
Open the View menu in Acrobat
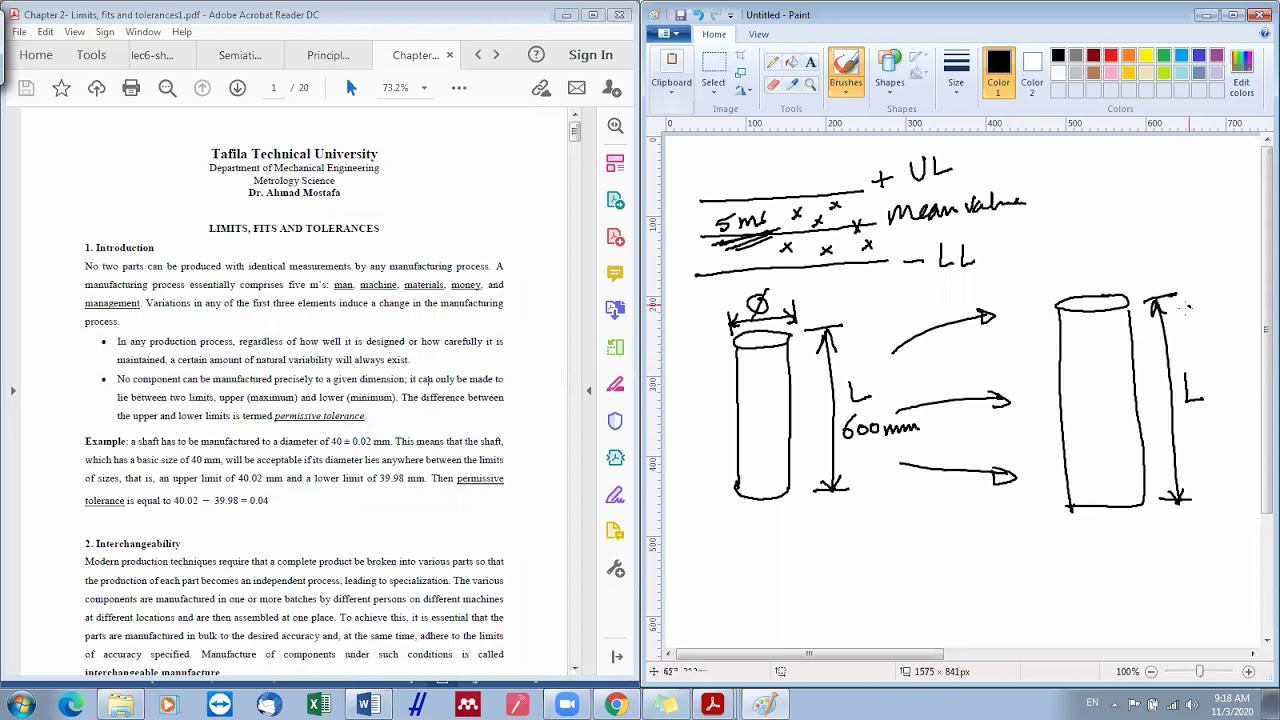(x=75, y=32)
